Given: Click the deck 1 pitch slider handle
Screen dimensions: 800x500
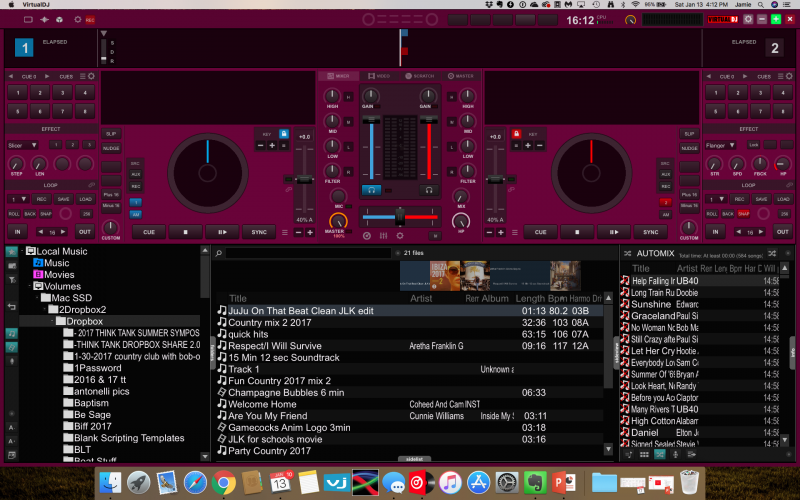Looking at the screenshot, I should 305,180.
